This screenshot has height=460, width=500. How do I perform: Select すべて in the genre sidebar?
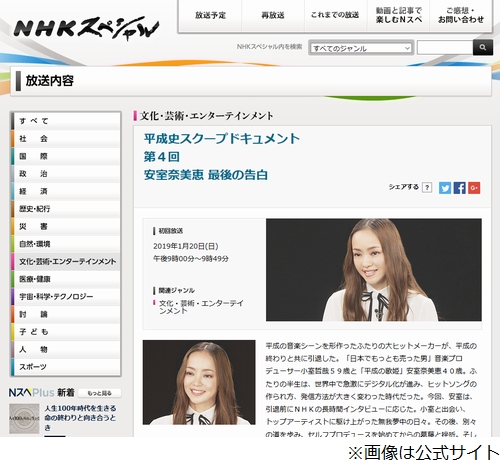pyautogui.click(x=65, y=121)
